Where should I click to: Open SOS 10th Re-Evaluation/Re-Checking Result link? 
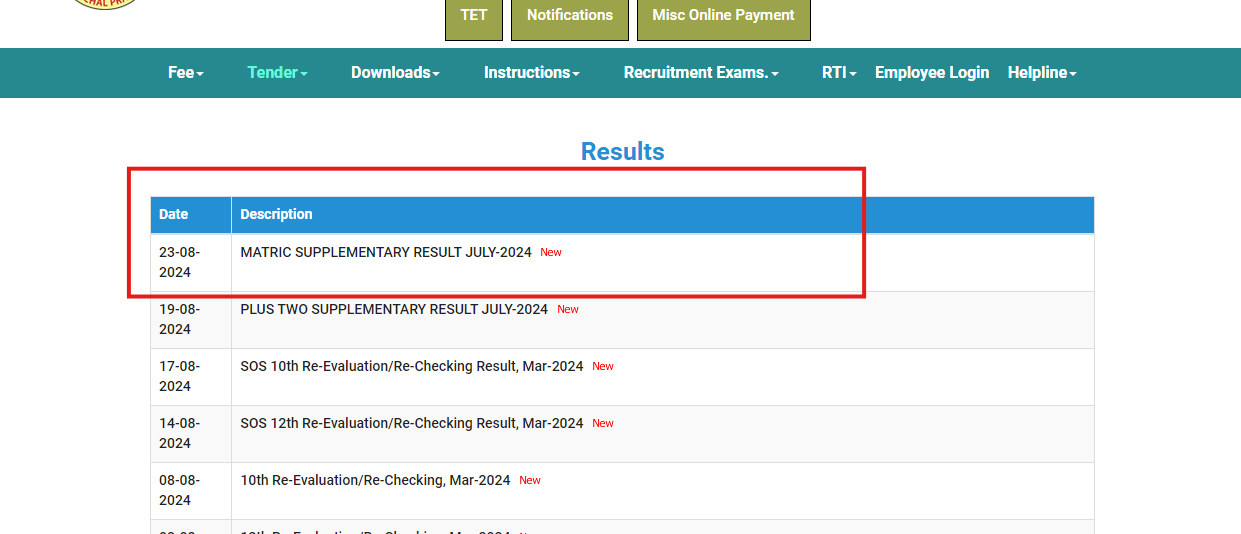[x=412, y=366]
